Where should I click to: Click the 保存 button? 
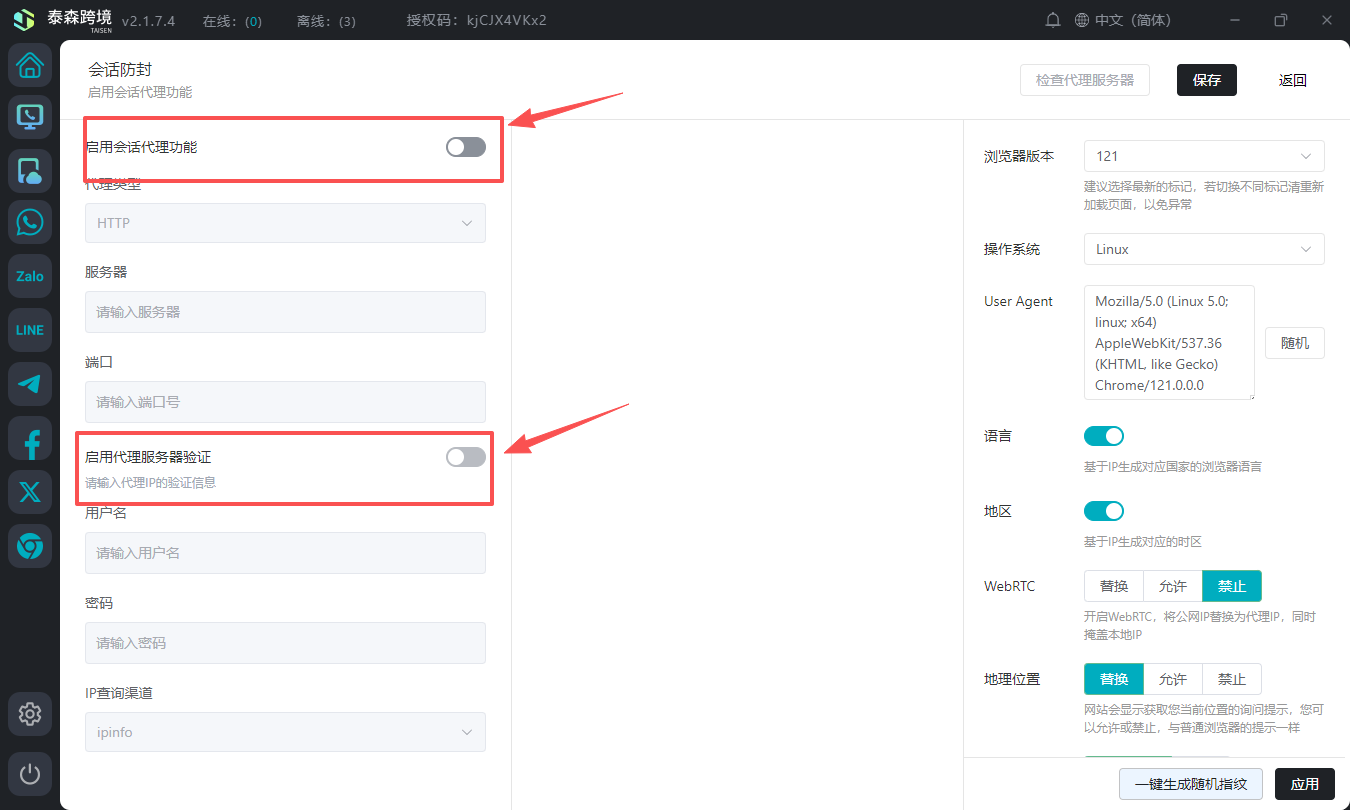(x=1206, y=80)
